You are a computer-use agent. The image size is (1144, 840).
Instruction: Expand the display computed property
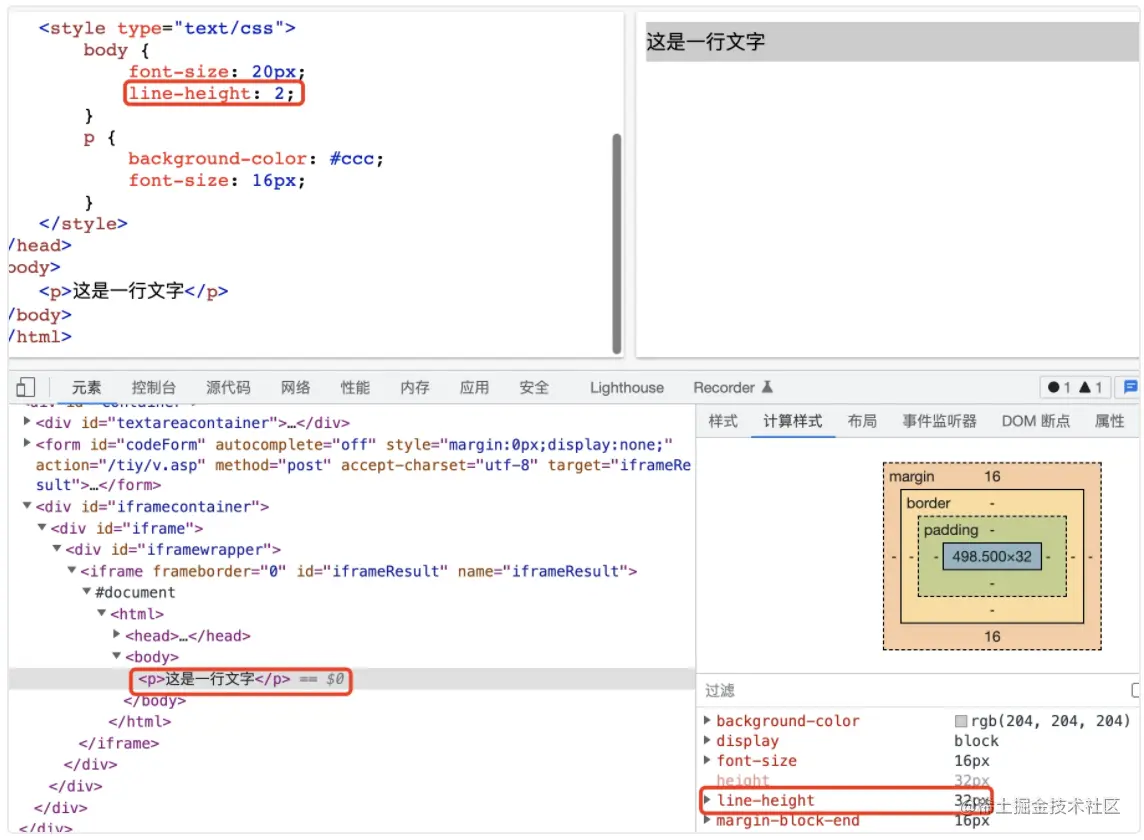click(707, 740)
